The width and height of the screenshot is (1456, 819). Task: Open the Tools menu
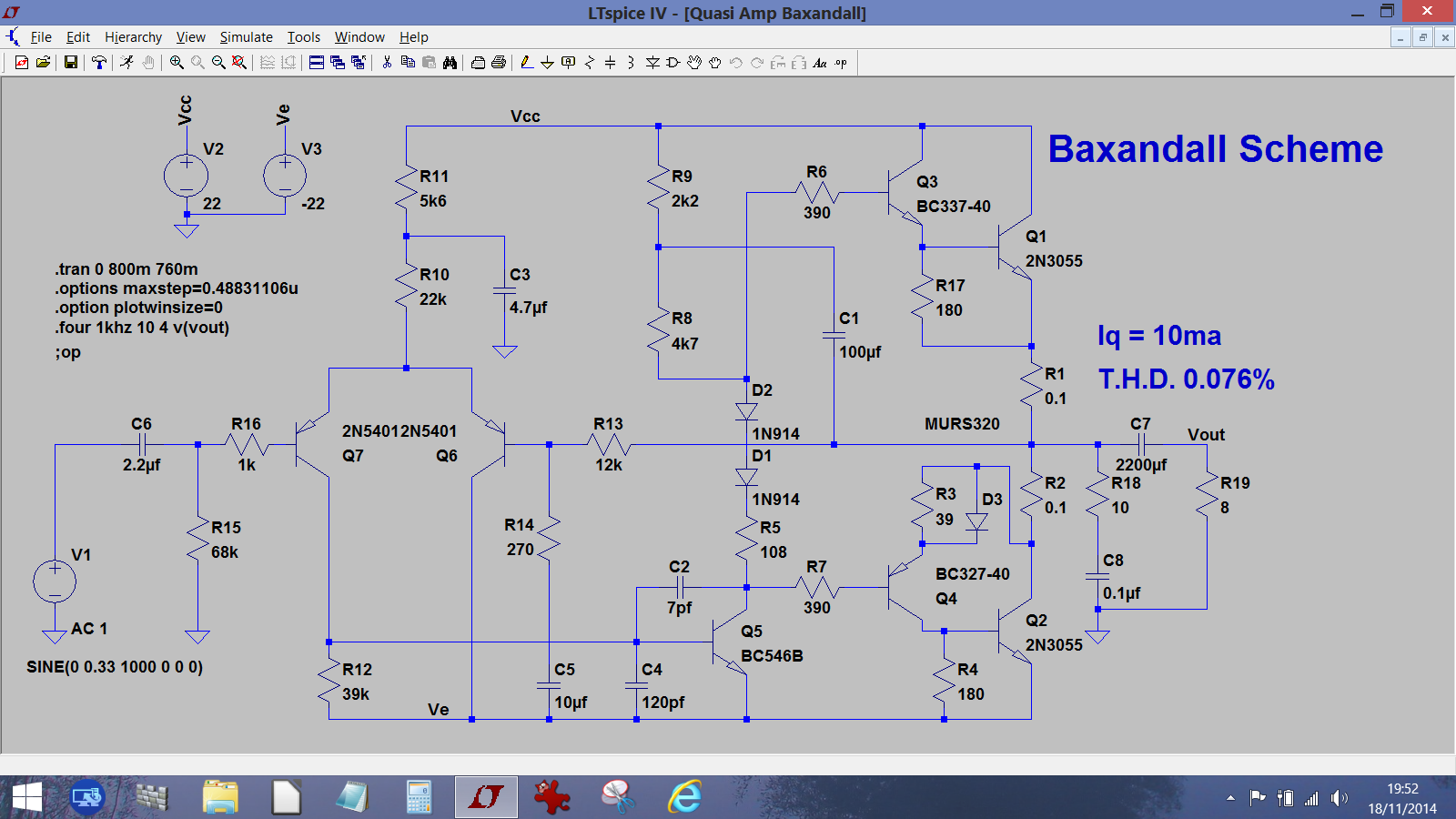pyautogui.click(x=304, y=37)
